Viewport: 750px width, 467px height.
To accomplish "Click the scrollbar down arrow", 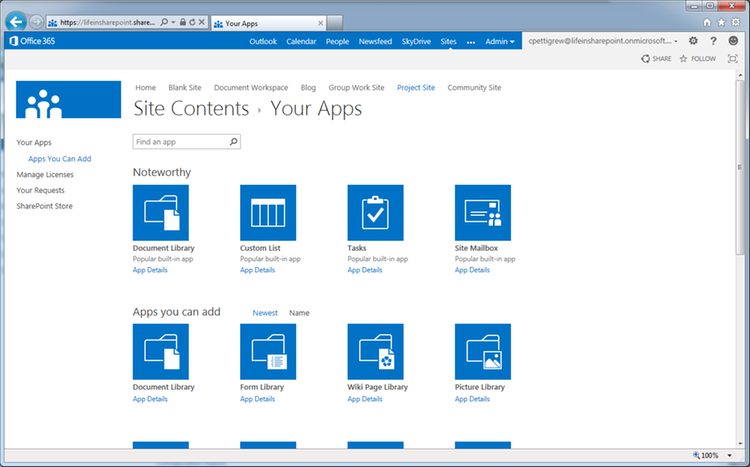I will (740, 444).
